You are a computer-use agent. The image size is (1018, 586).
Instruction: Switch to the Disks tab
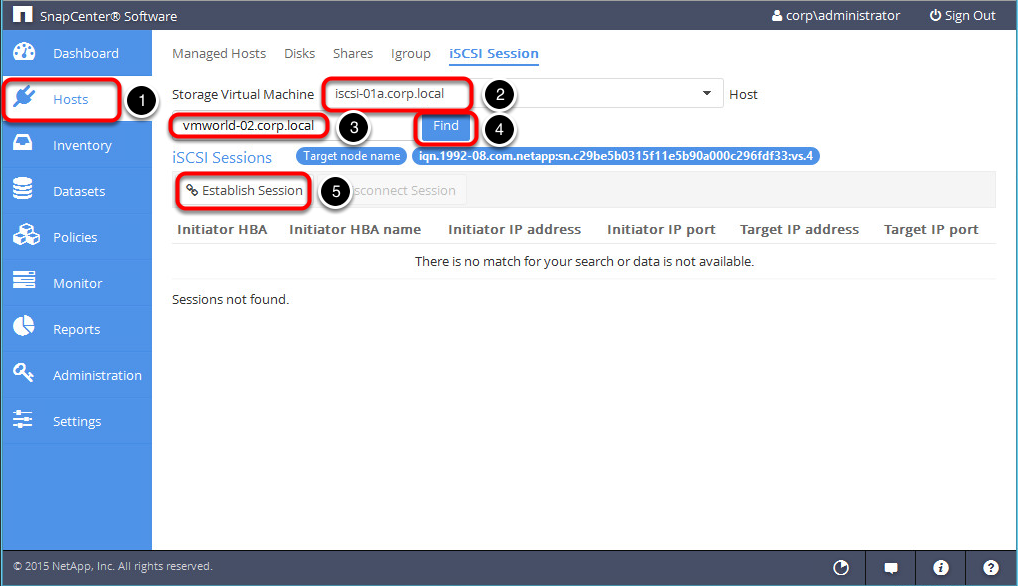tap(299, 53)
